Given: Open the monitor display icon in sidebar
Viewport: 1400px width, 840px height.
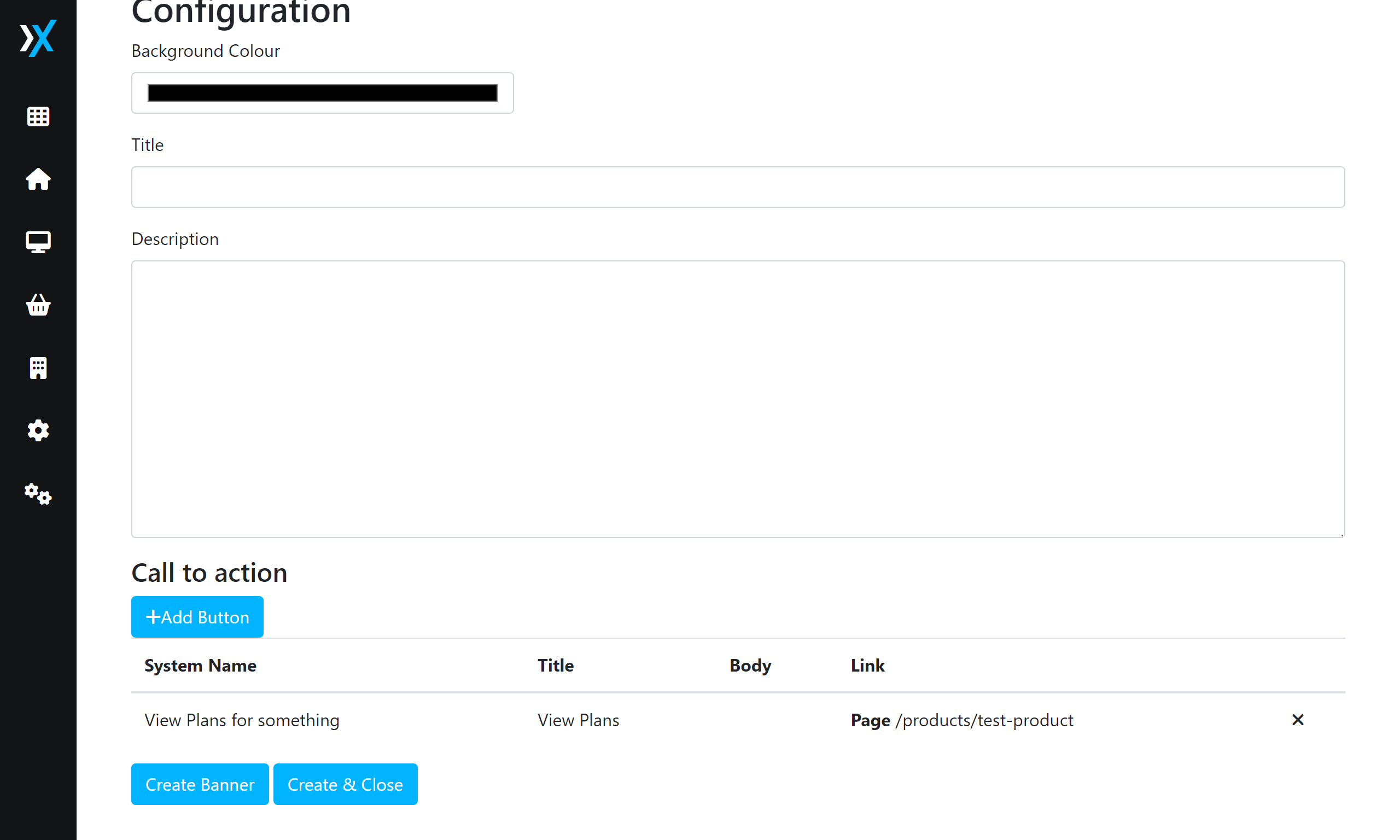Looking at the screenshot, I should coord(38,242).
